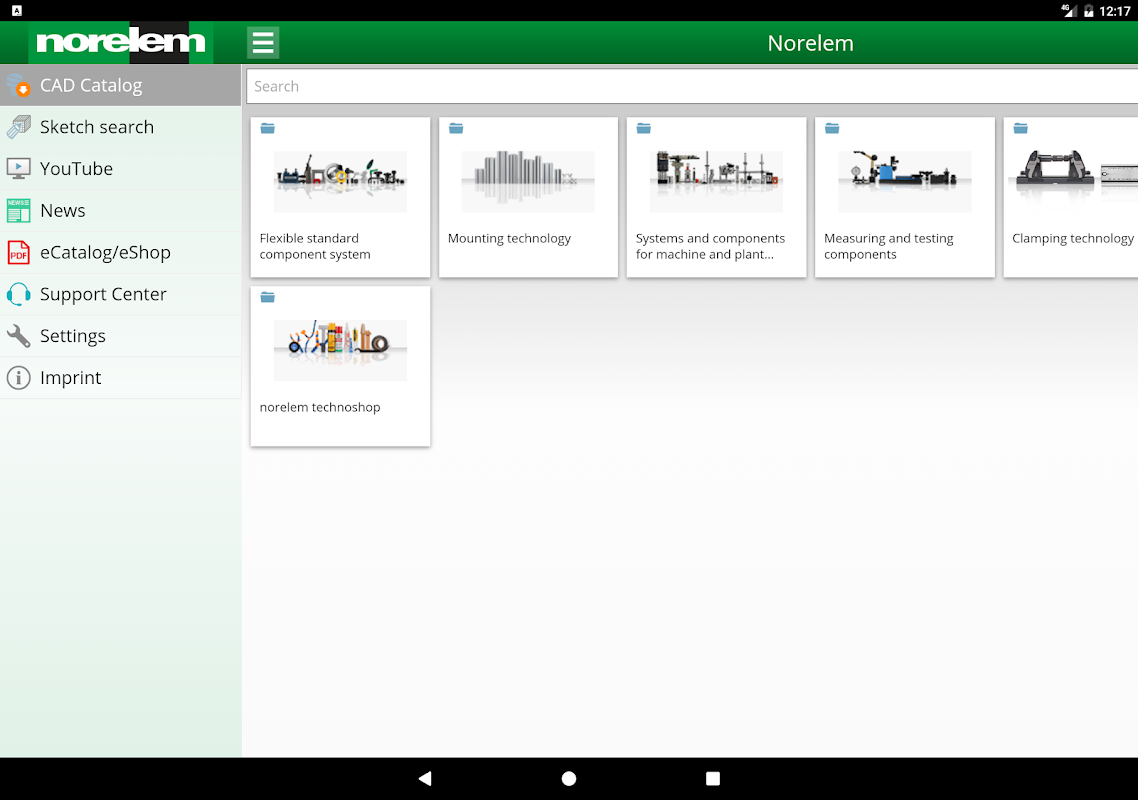View the Imprint page
Viewport: 1138px width, 800px height.
click(120, 377)
